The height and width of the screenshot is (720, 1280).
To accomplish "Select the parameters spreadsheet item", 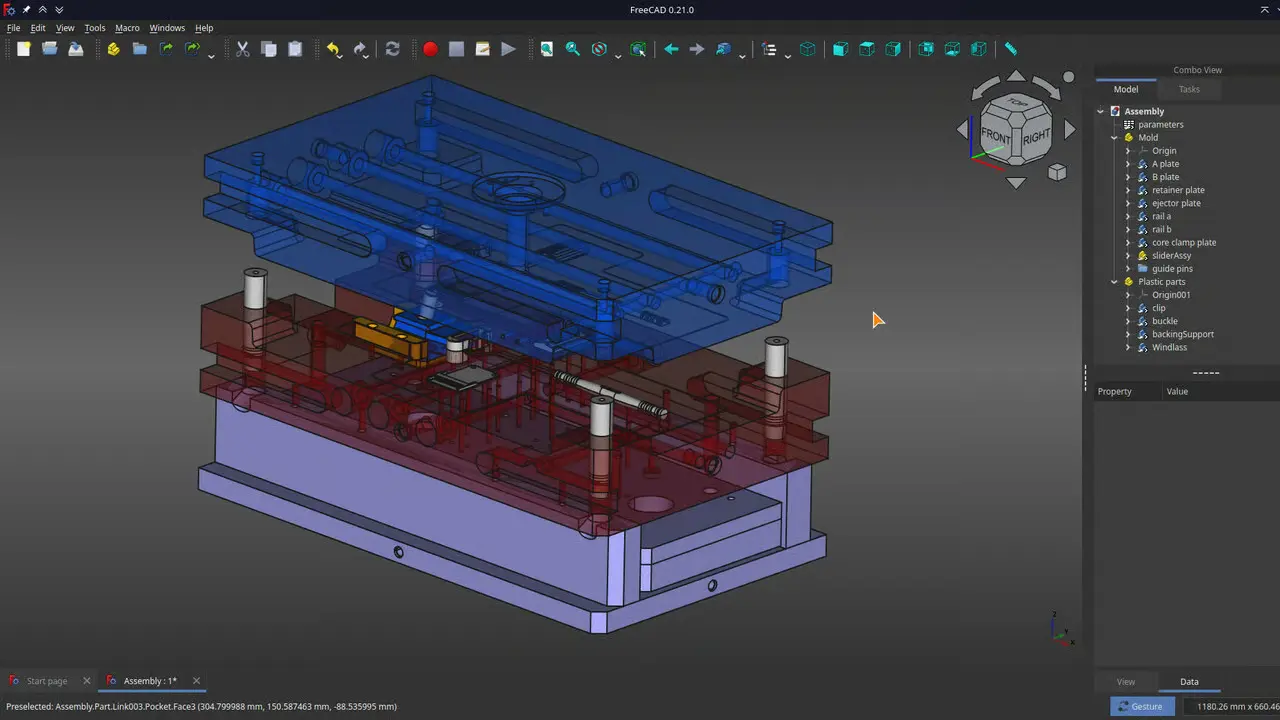I will pyautogui.click(x=1160, y=125).
